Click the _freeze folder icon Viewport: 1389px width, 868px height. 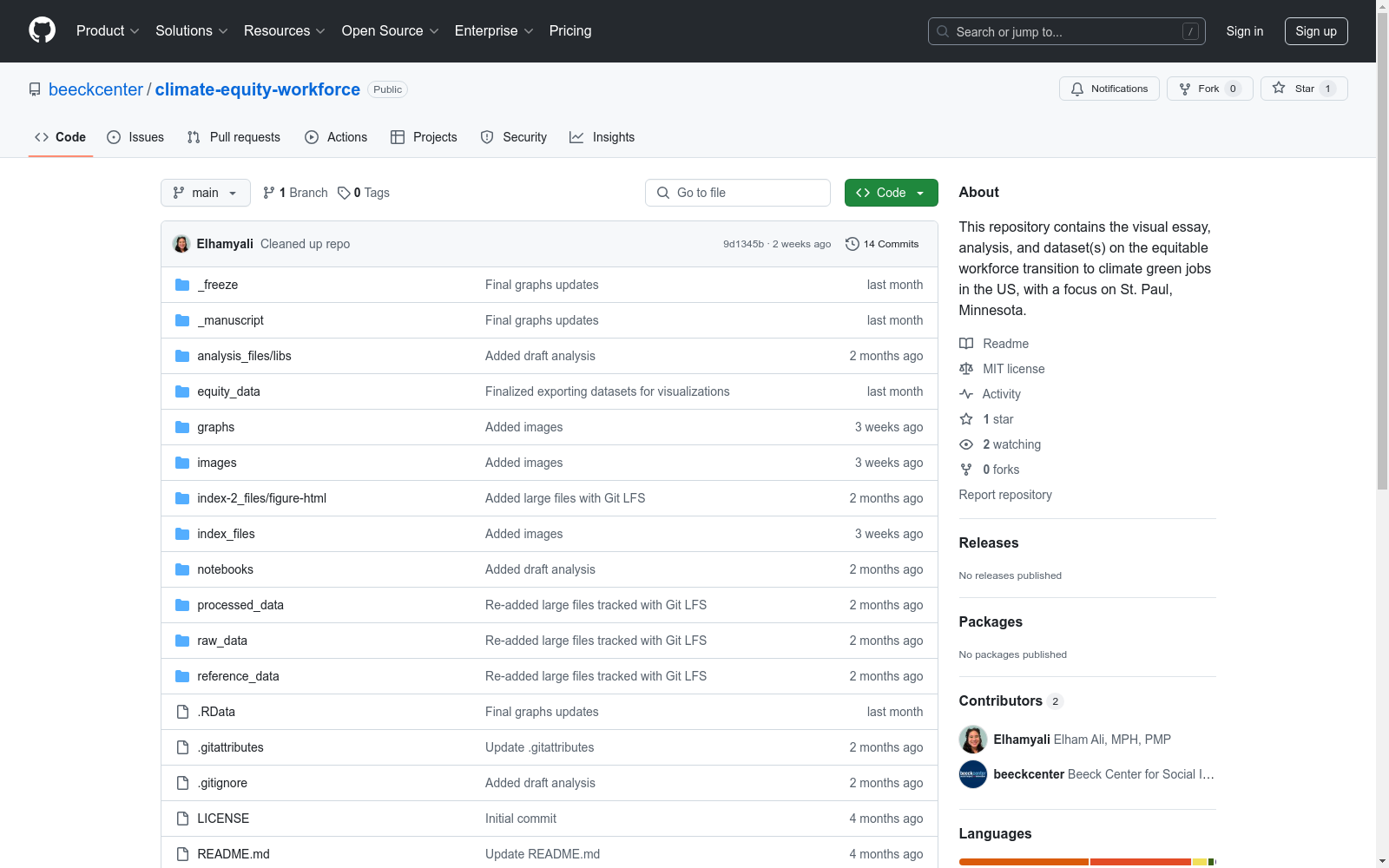point(182,285)
